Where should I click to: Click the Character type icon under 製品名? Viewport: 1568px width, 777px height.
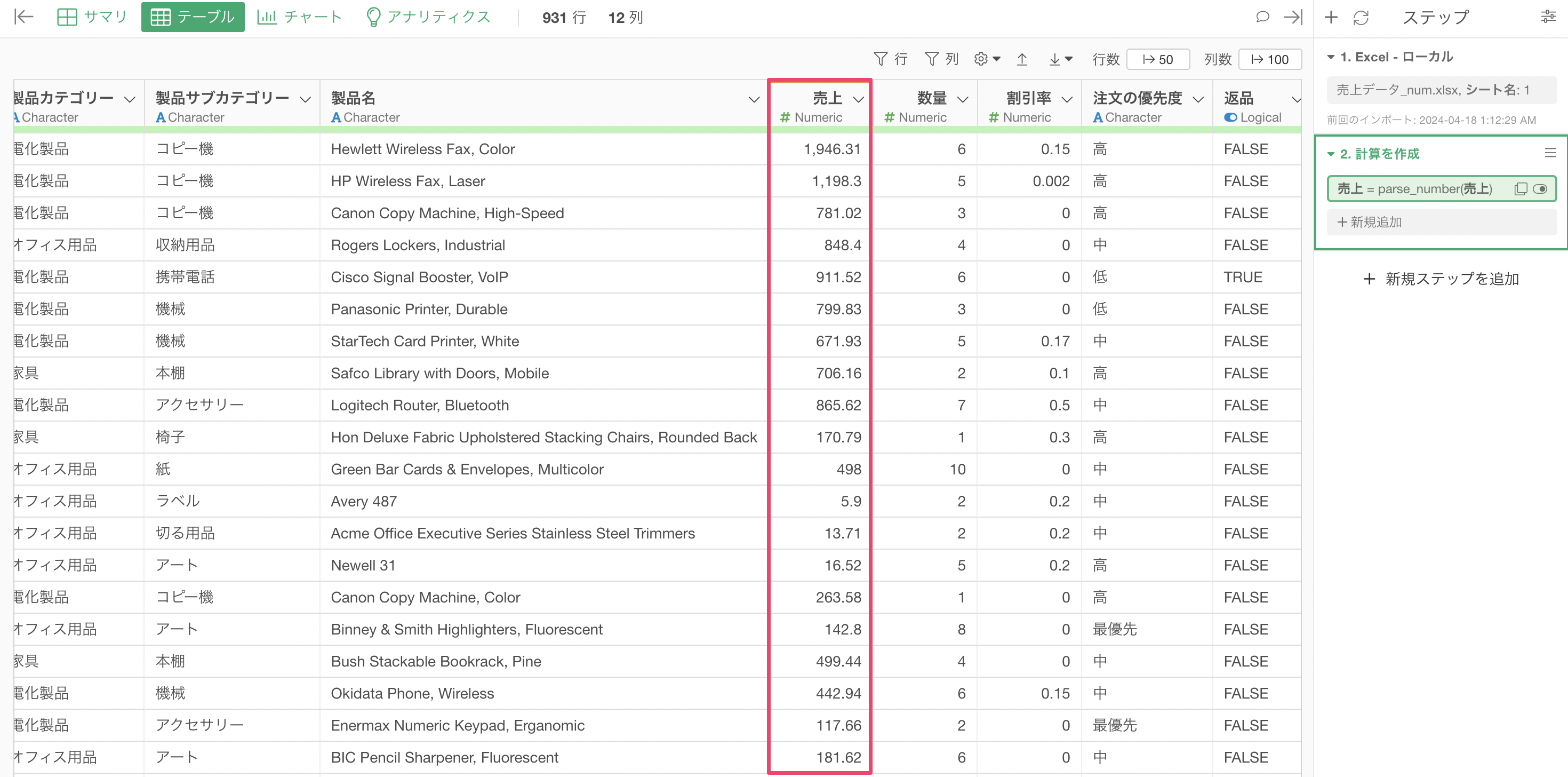[335, 117]
